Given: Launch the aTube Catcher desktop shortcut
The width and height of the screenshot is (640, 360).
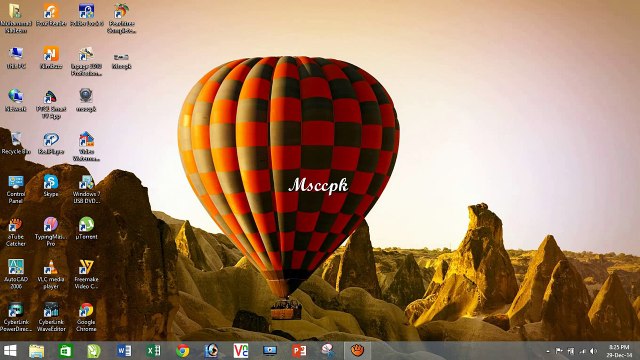Looking at the screenshot, I should tap(16, 232).
